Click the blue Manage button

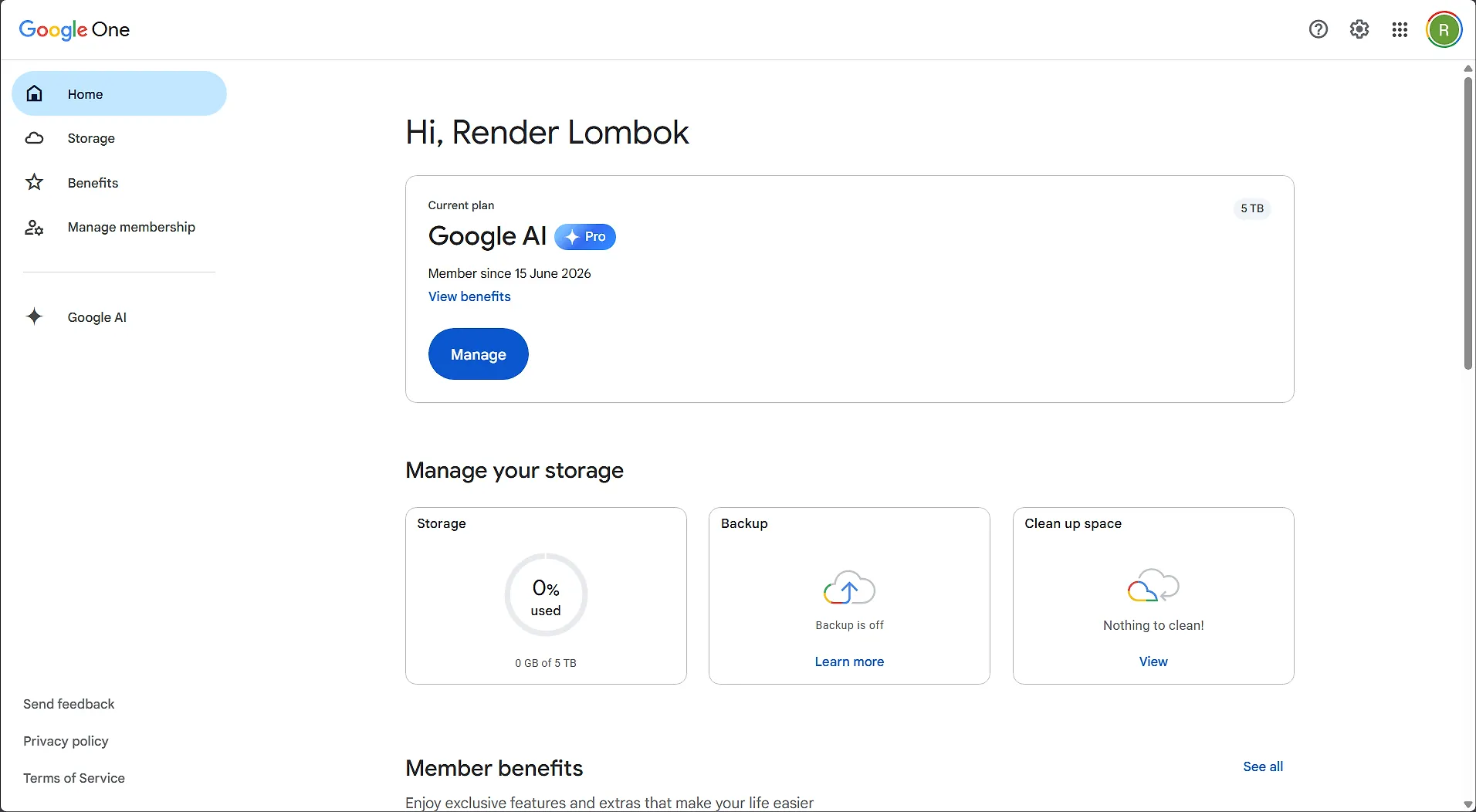(x=479, y=354)
